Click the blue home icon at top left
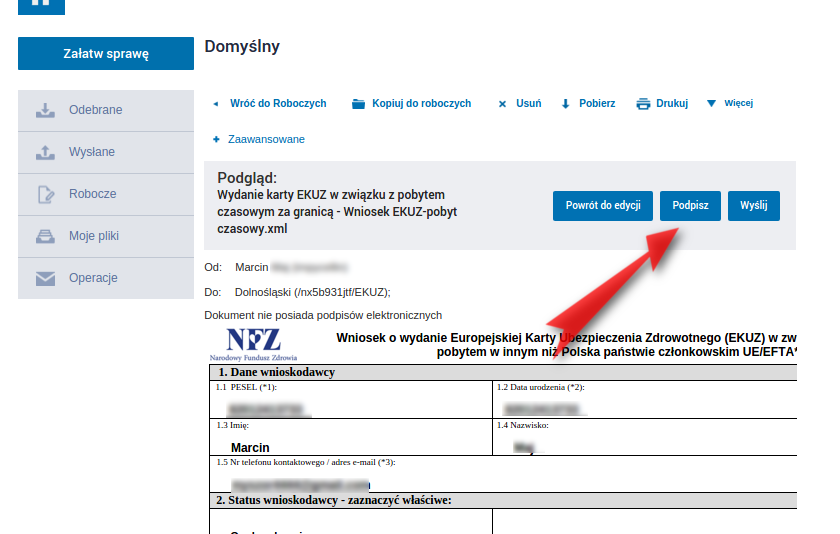Viewport: 840px width, 534px height. coord(41,5)
